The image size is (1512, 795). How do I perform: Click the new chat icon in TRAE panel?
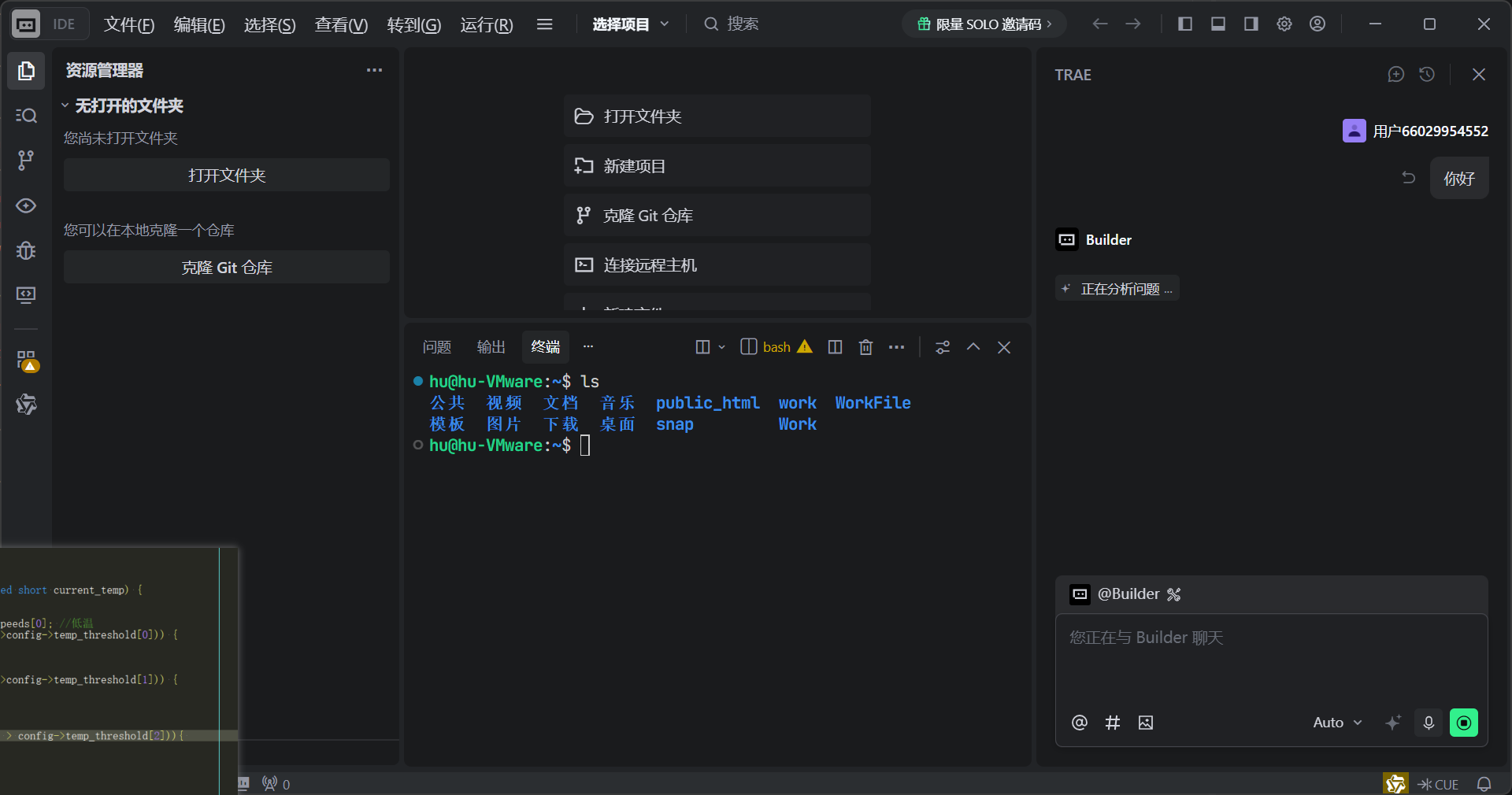click(1395, 75)
